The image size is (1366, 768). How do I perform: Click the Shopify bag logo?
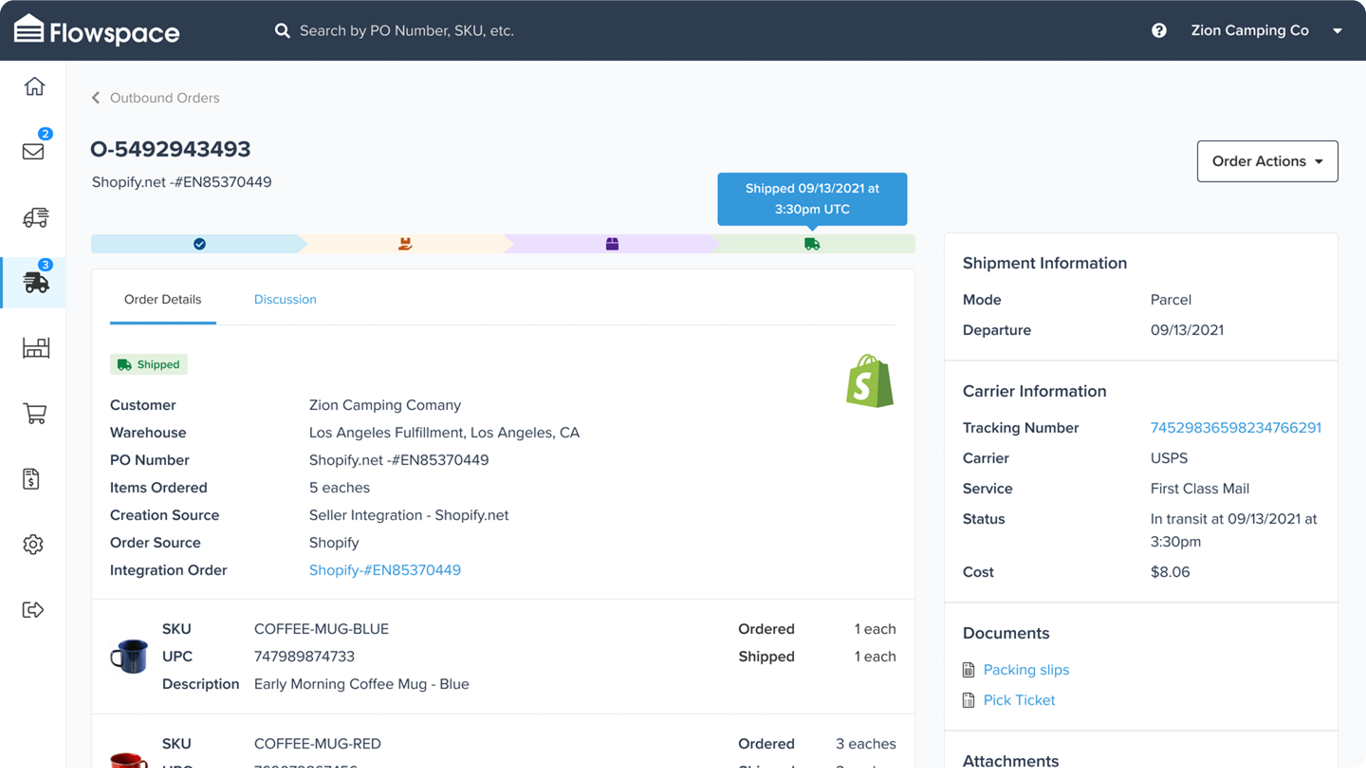pos(870,381)
